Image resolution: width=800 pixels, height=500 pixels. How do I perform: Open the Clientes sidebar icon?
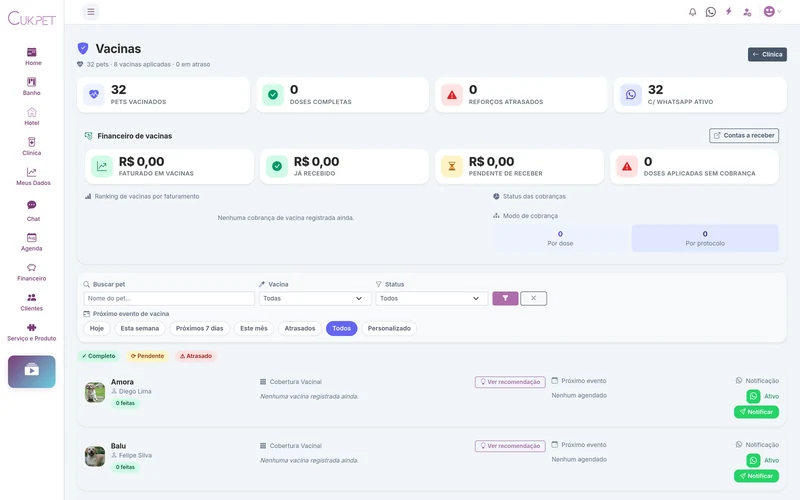coord(32,297)
